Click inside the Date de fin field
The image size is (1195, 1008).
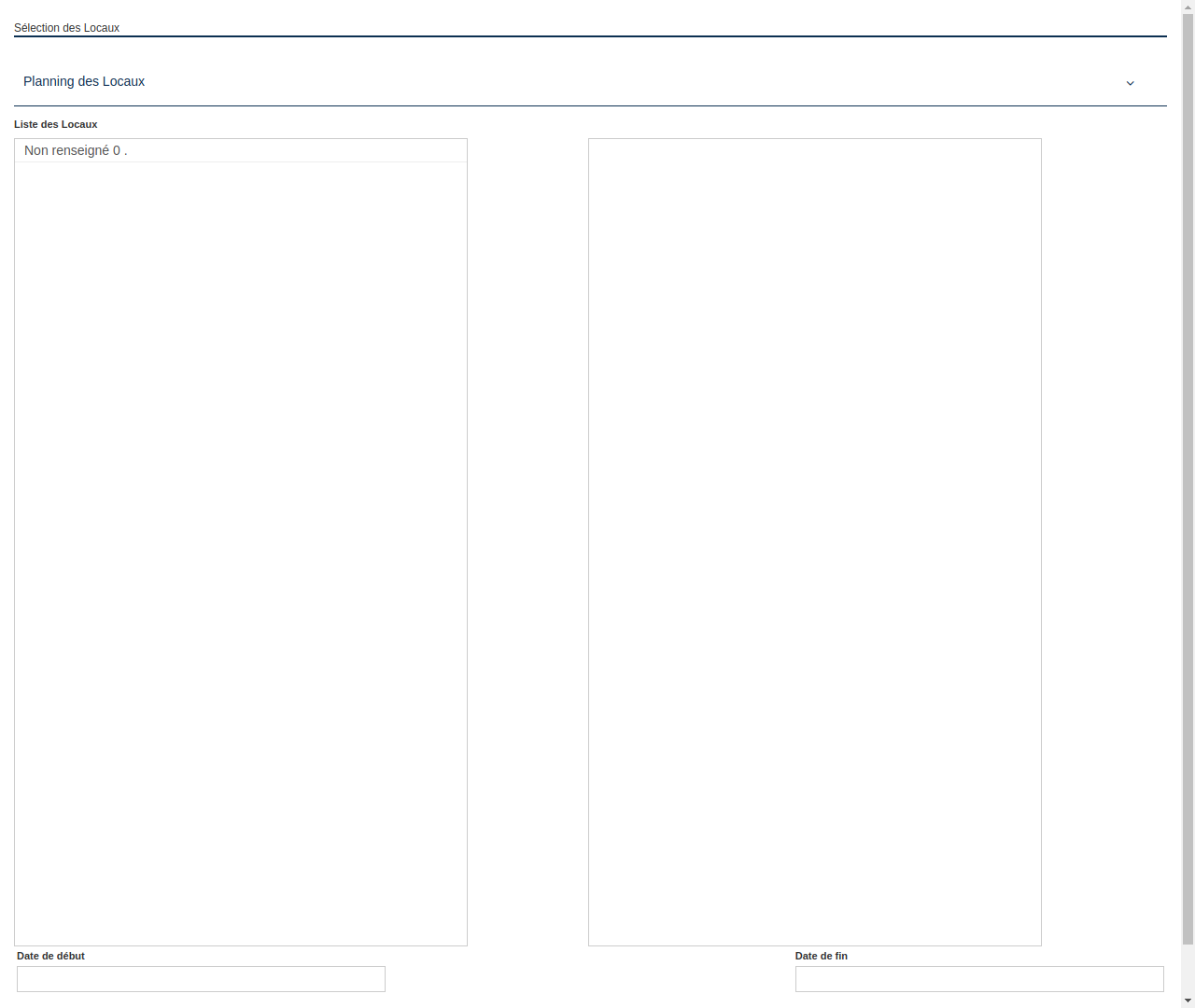979,979
